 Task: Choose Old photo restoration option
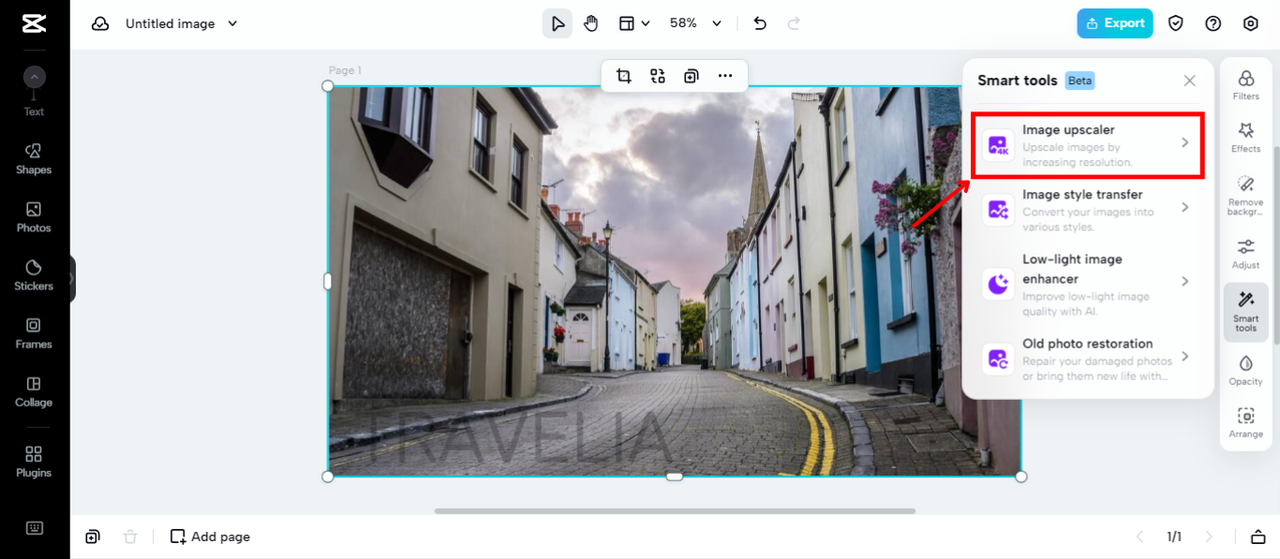1087,358
